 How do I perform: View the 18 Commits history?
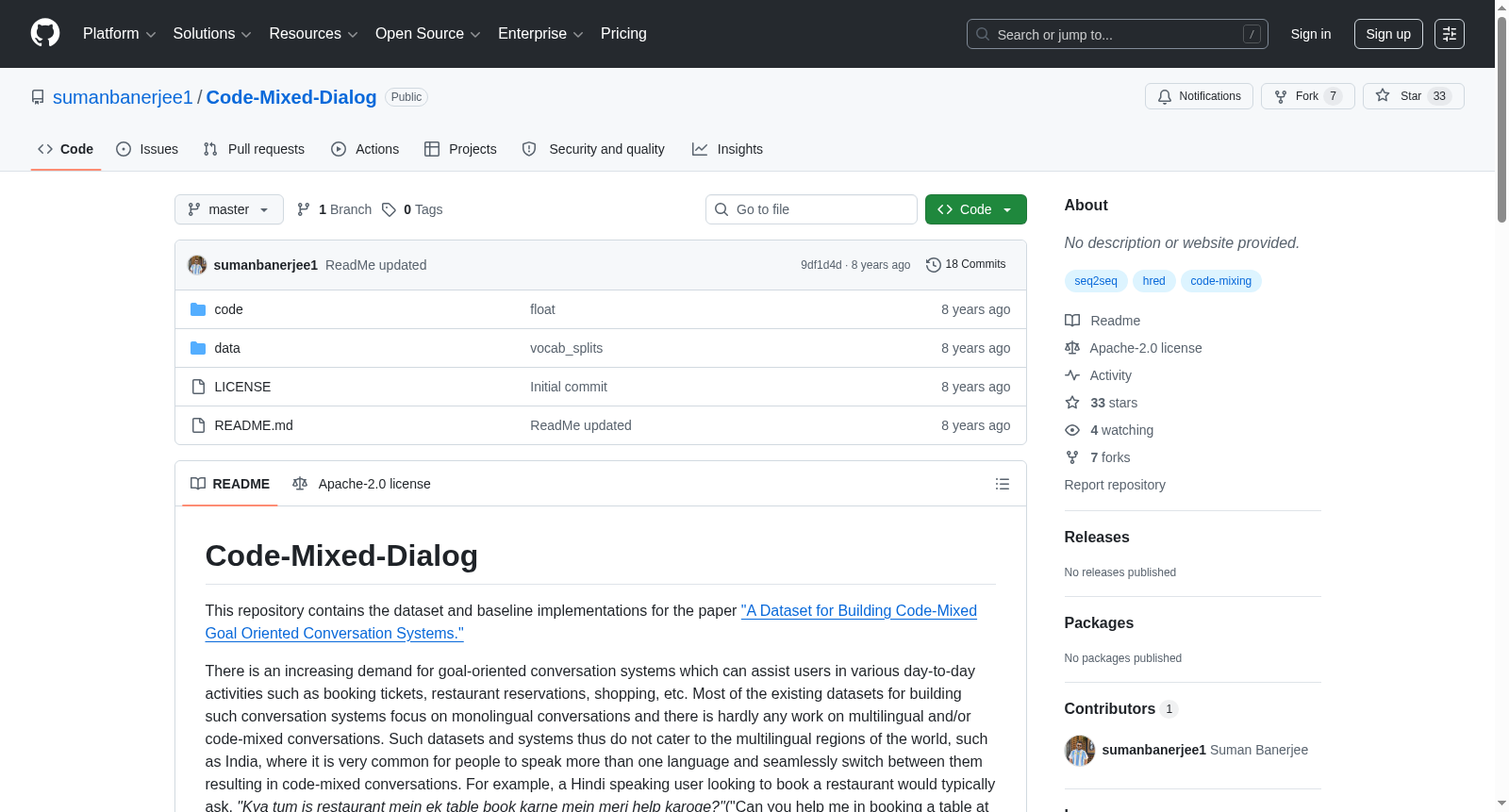coord(966,265)
